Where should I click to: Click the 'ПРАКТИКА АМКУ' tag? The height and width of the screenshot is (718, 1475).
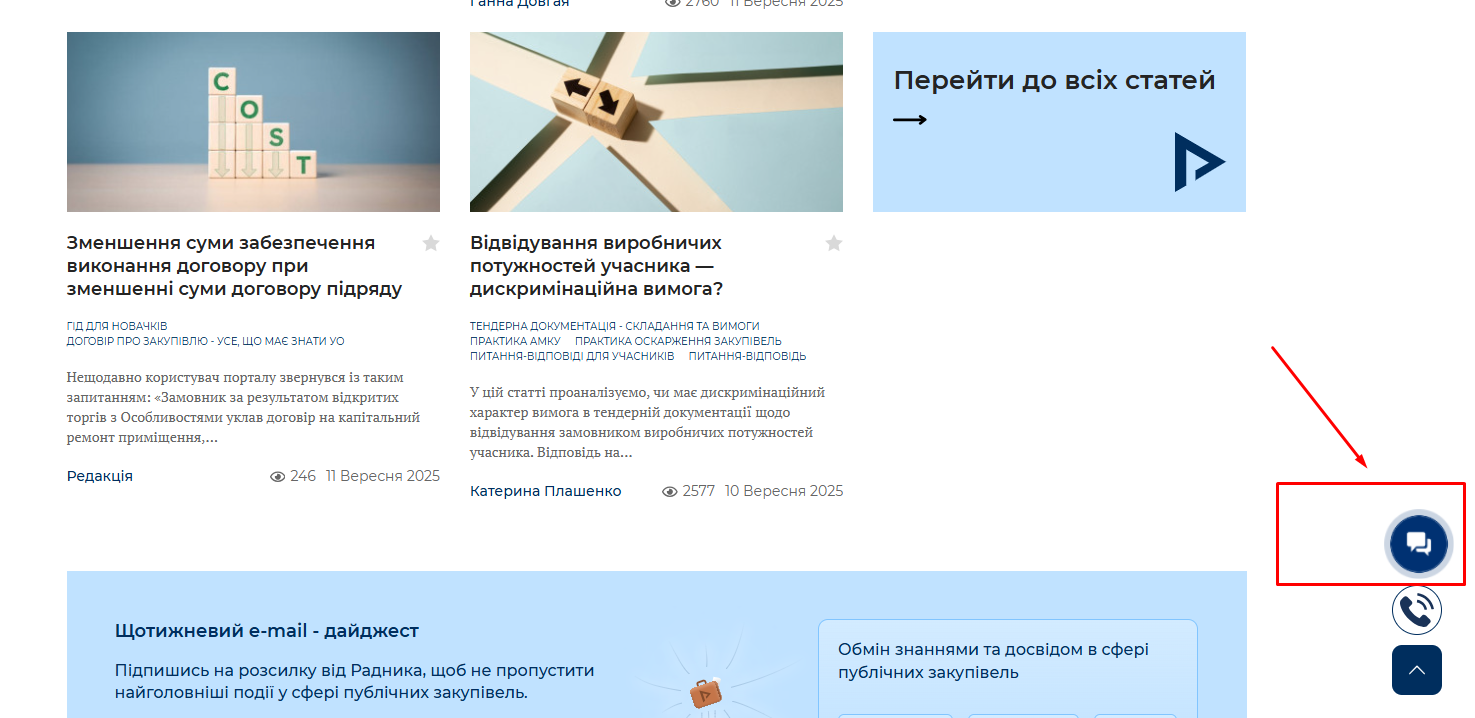pyautogui.click(x=515, y=341)
